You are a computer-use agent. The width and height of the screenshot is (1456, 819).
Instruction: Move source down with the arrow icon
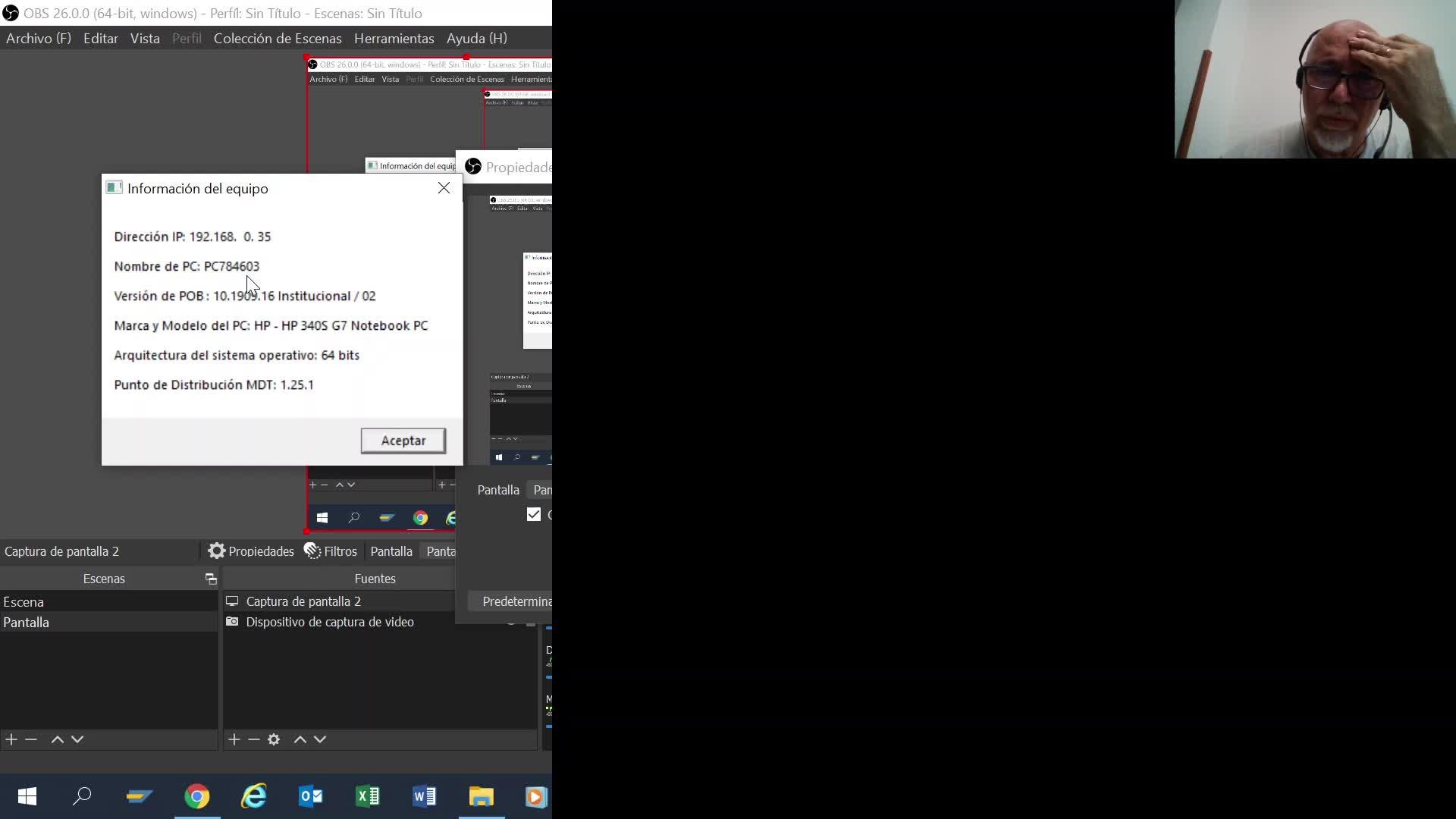[320, 739]
